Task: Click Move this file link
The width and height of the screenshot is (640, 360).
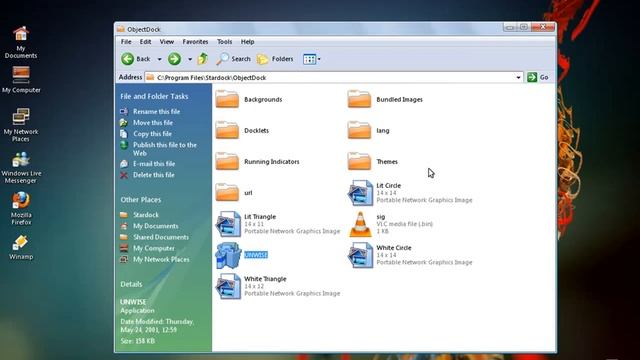Action: coord(153,122)
